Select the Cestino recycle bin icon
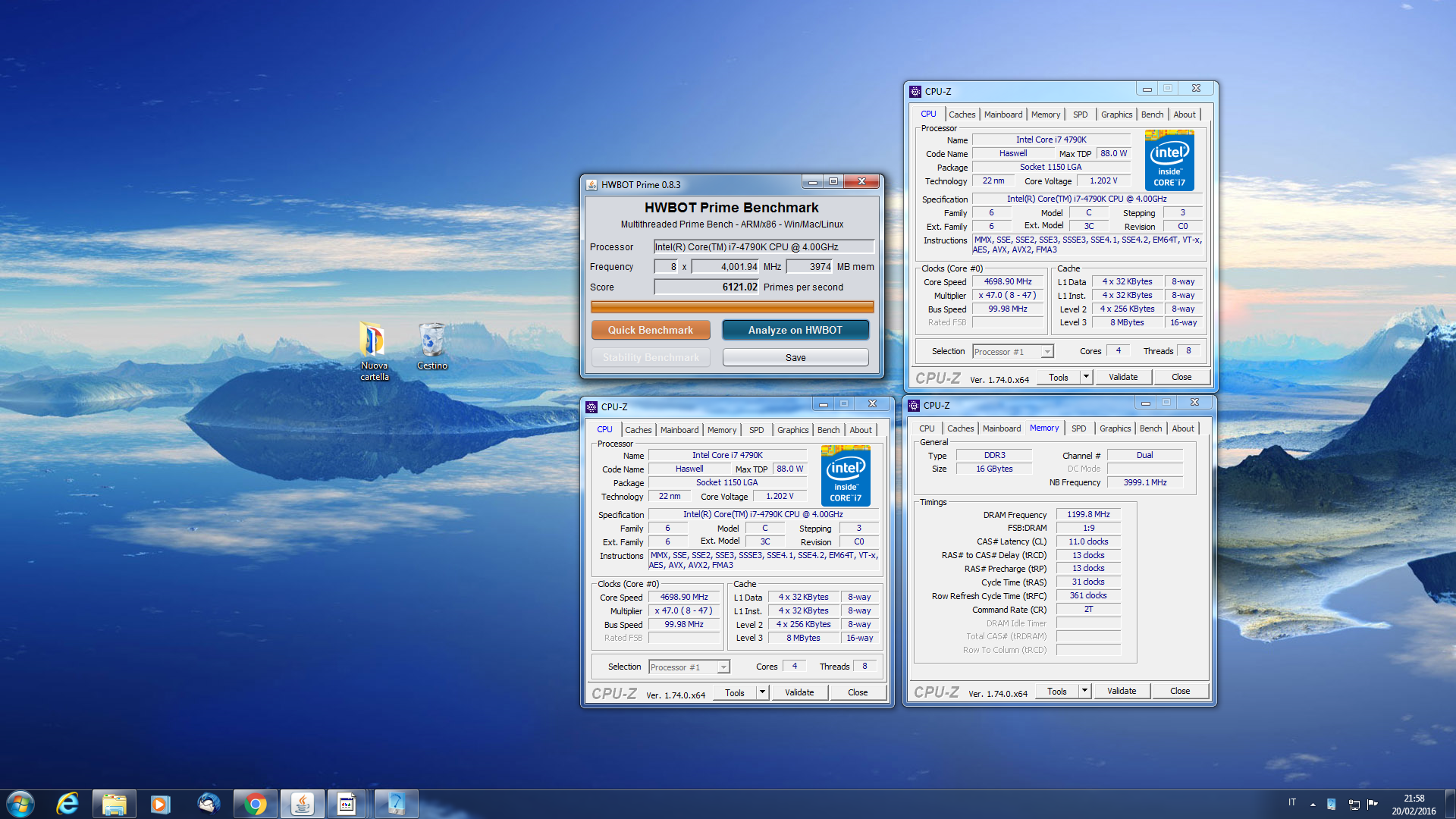Screen dimensions: 1456x819 coord(431,346)
